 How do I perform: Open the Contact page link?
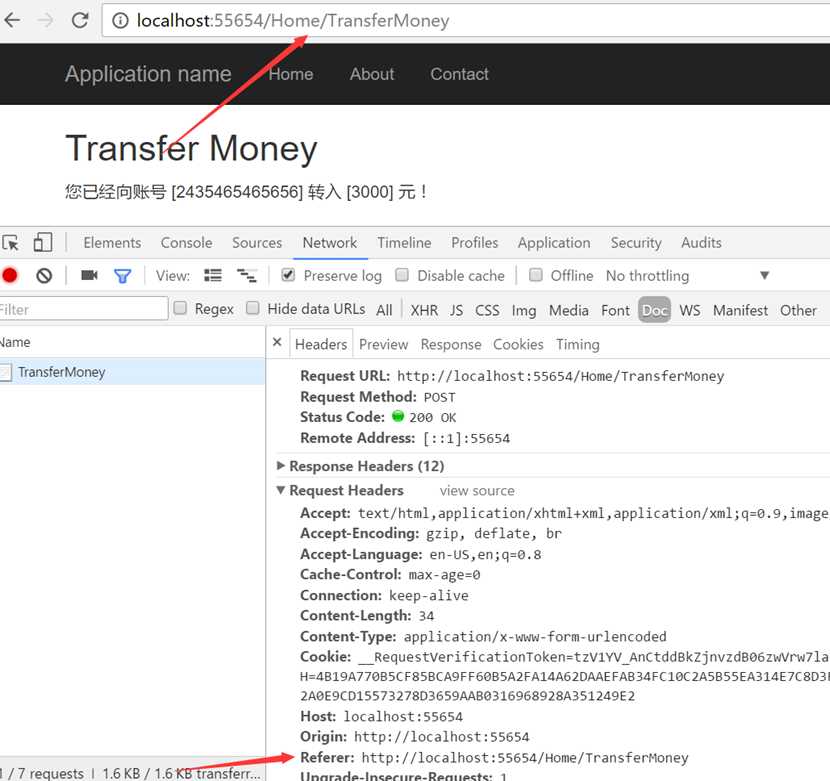click(x=459, y=74)
